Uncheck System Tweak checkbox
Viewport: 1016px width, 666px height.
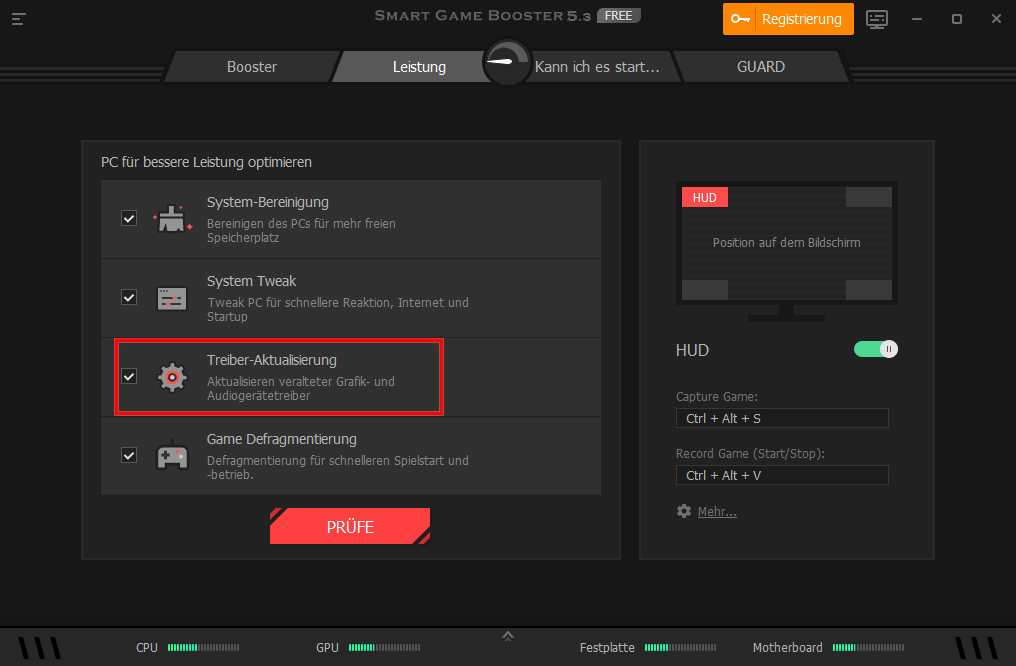[x=129, y=297]
